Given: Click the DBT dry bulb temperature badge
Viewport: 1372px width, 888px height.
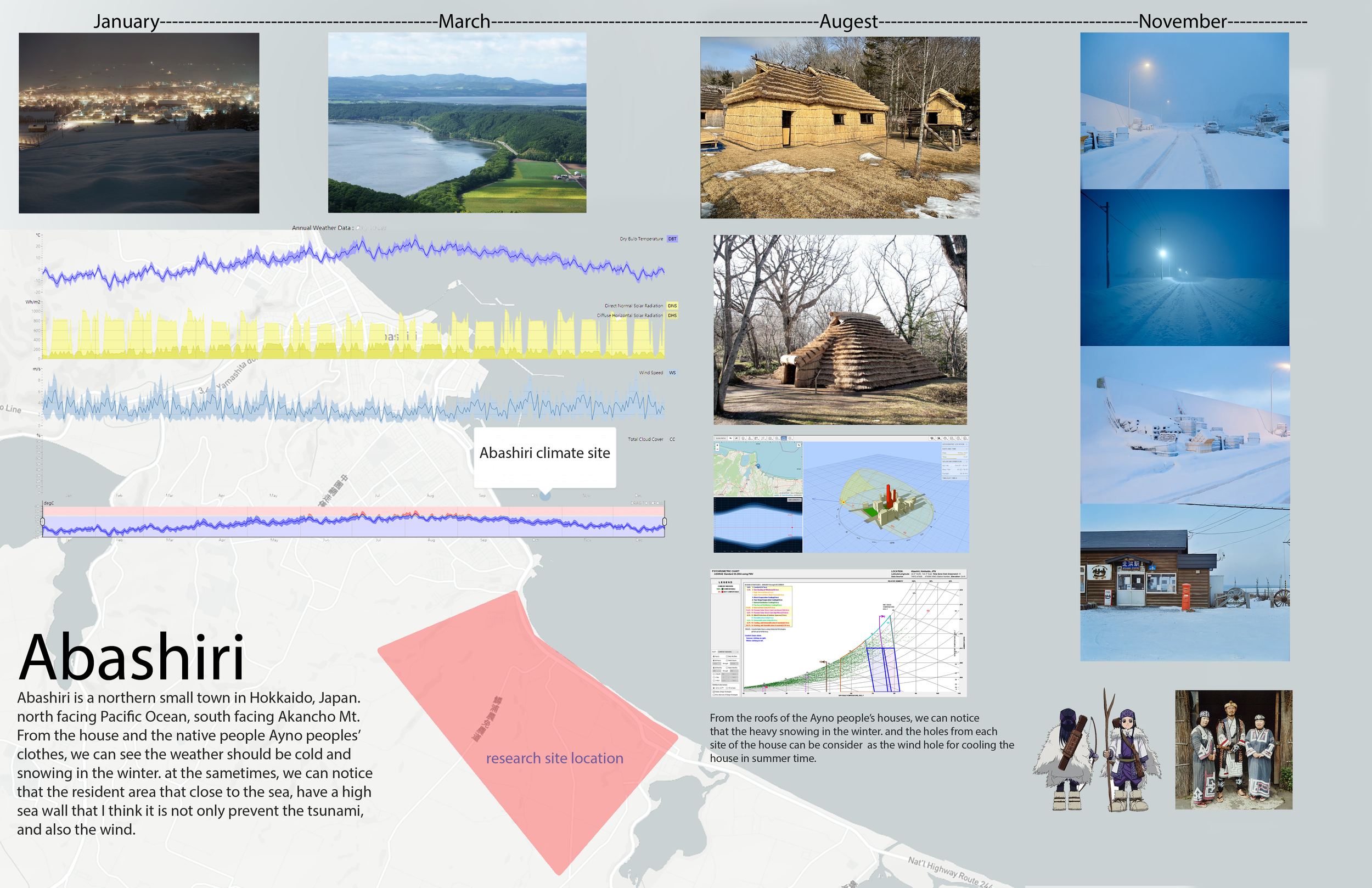Looking at the screenshot, I should [672, 239].
